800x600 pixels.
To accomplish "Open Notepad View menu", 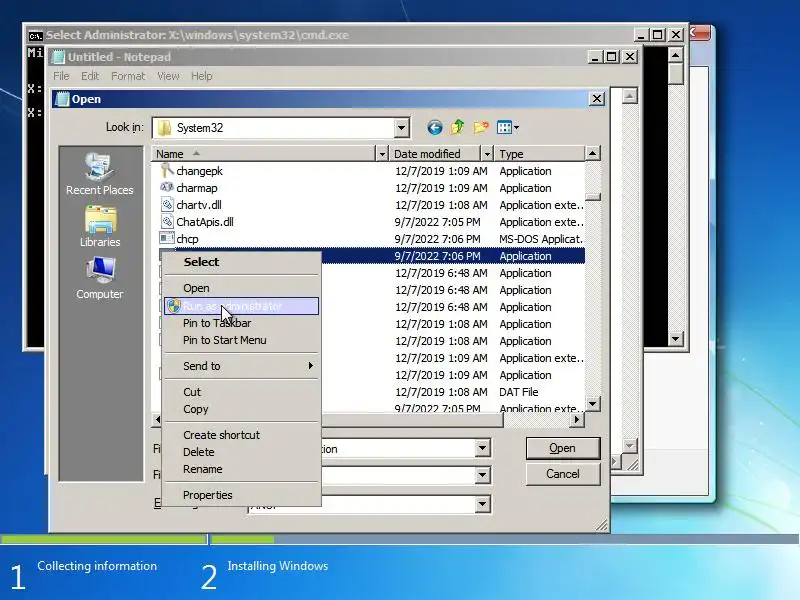I will tap(168, 76).
